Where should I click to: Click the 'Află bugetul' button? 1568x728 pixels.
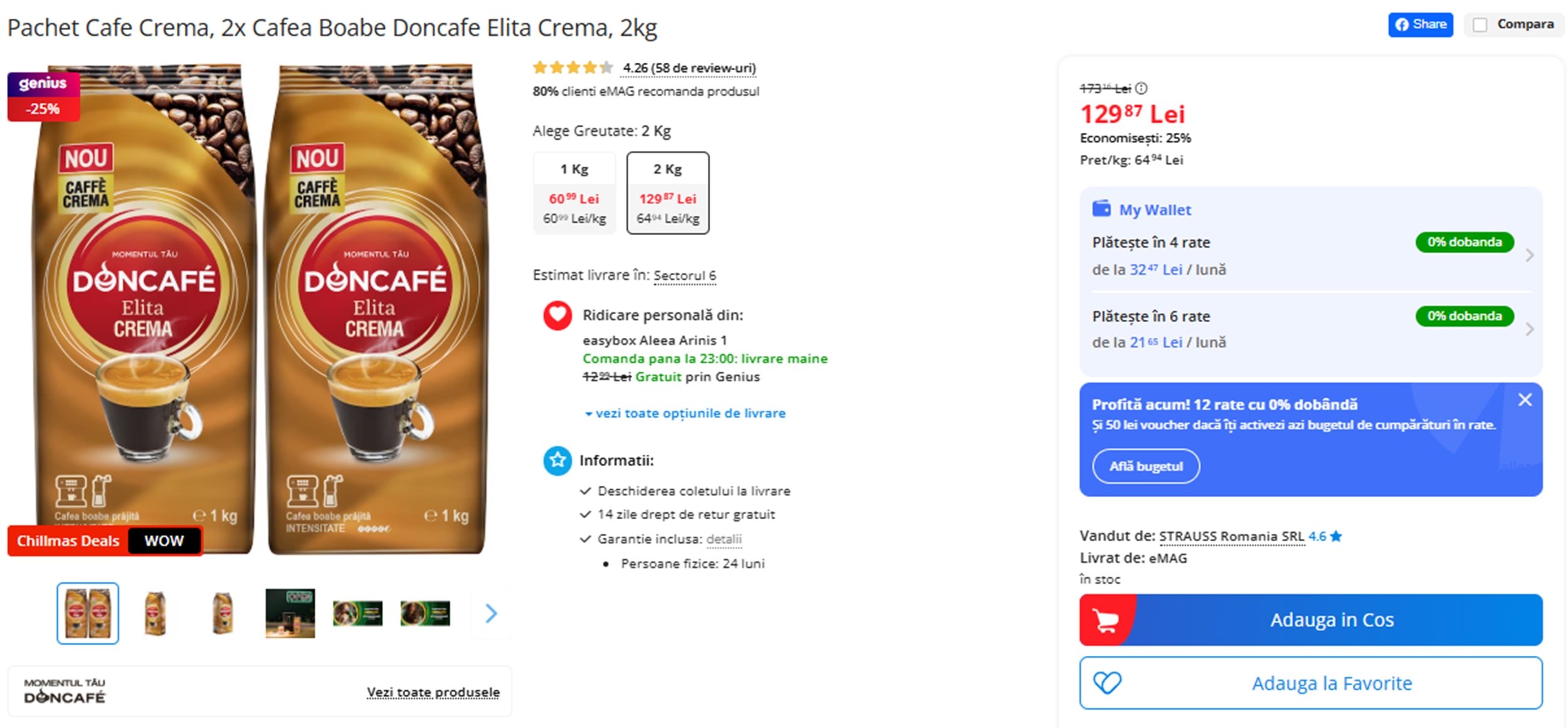[x=1146, y=467]
